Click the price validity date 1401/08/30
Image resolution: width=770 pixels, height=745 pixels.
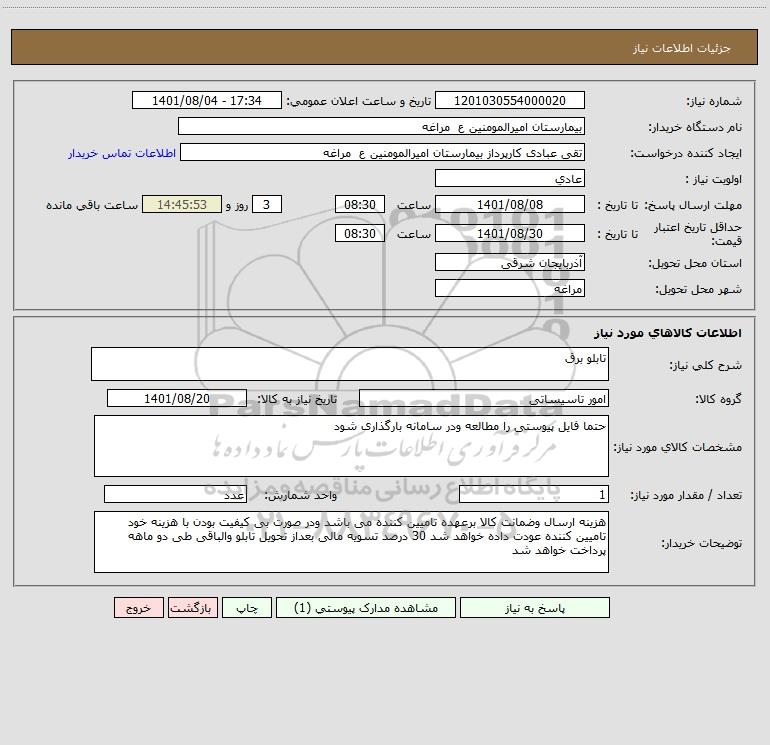point(510,233)
